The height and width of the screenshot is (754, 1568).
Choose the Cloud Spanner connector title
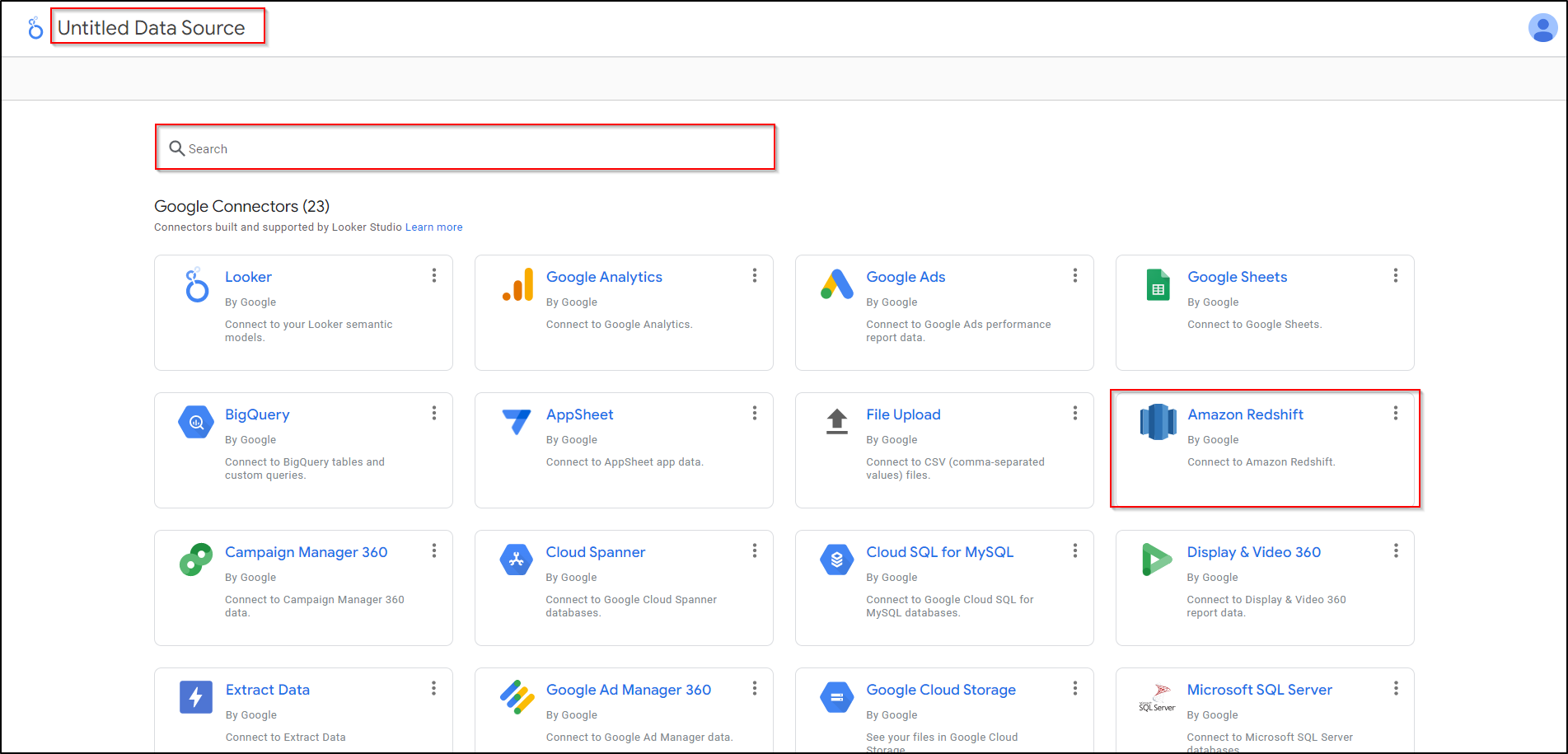tap(595, 552)
